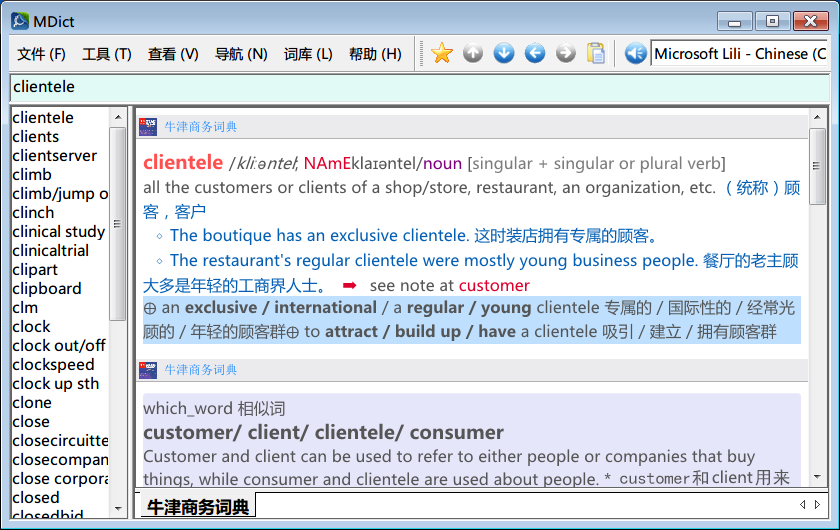Select 'clm' in the word list
The image size is (840, 530).
[x=25, y=308]
